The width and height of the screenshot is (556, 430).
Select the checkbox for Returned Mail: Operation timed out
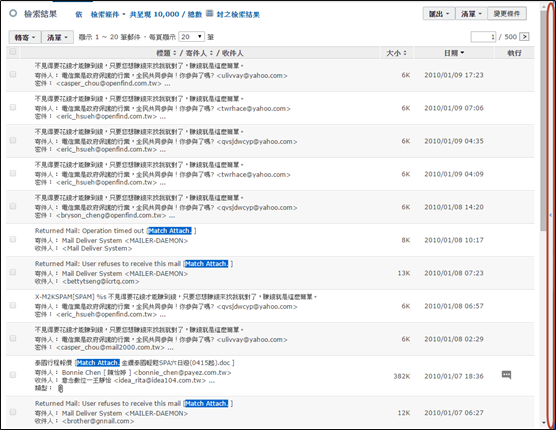click(x=13, y=239)
